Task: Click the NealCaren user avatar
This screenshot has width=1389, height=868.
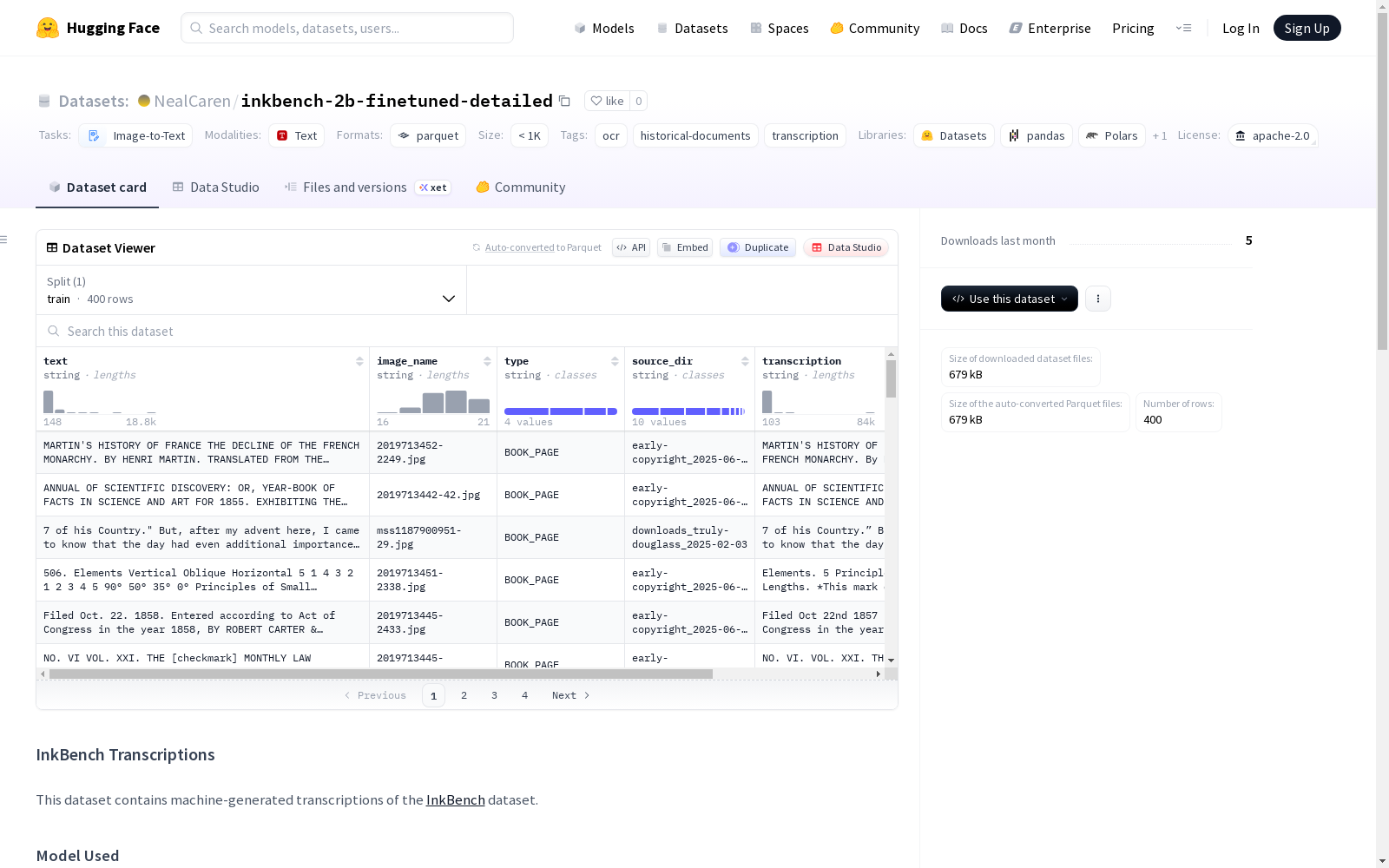Action: tap(144, 101)
